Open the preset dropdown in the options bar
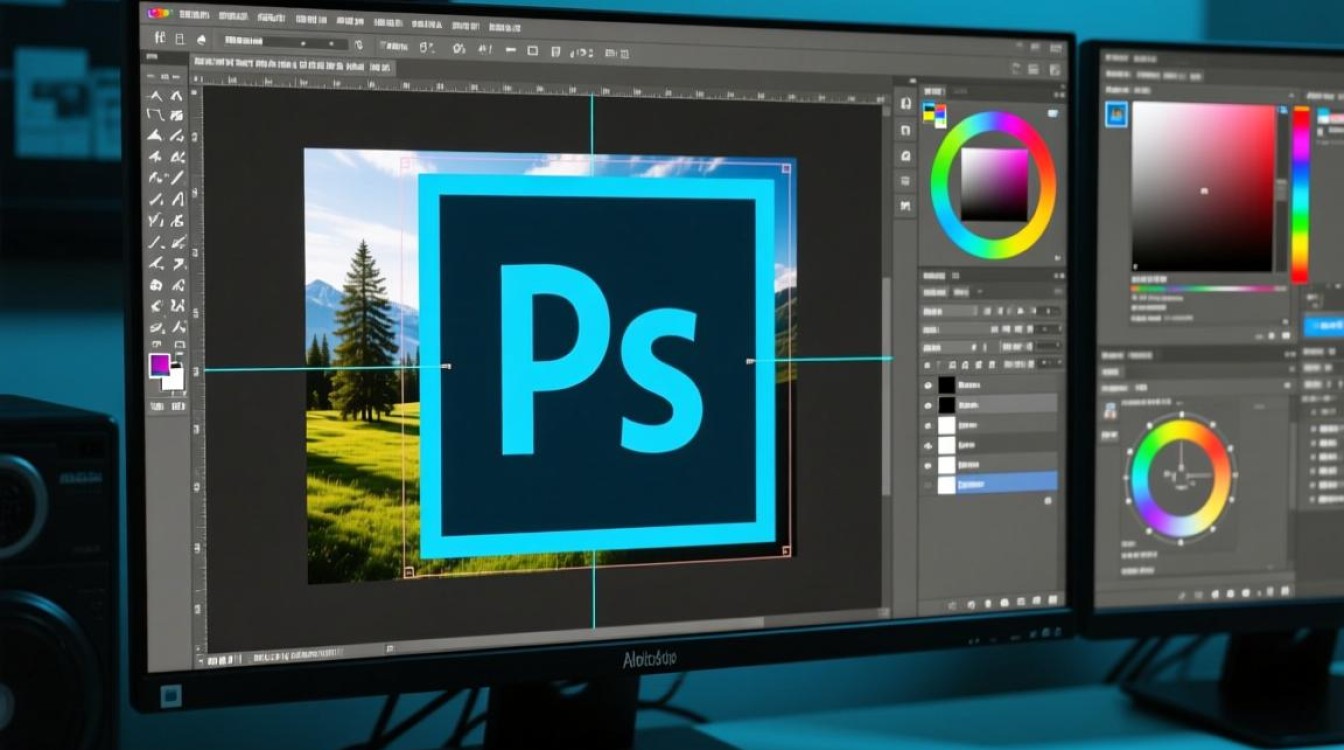 tap(284, 42)
